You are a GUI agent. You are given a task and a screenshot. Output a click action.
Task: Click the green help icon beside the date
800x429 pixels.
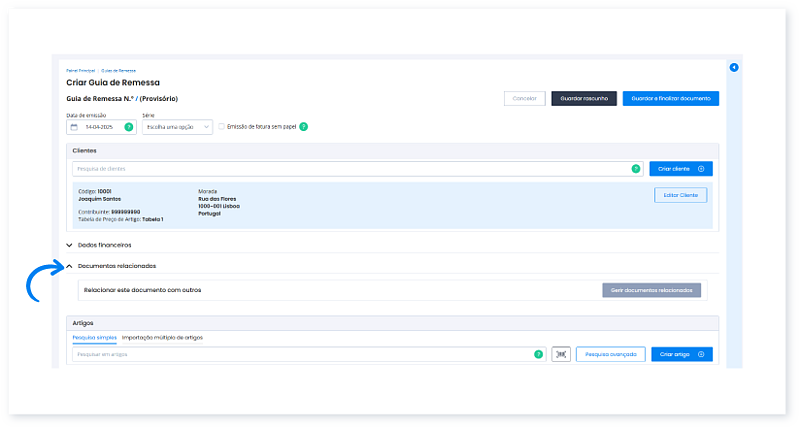click(x=128, y=127)
